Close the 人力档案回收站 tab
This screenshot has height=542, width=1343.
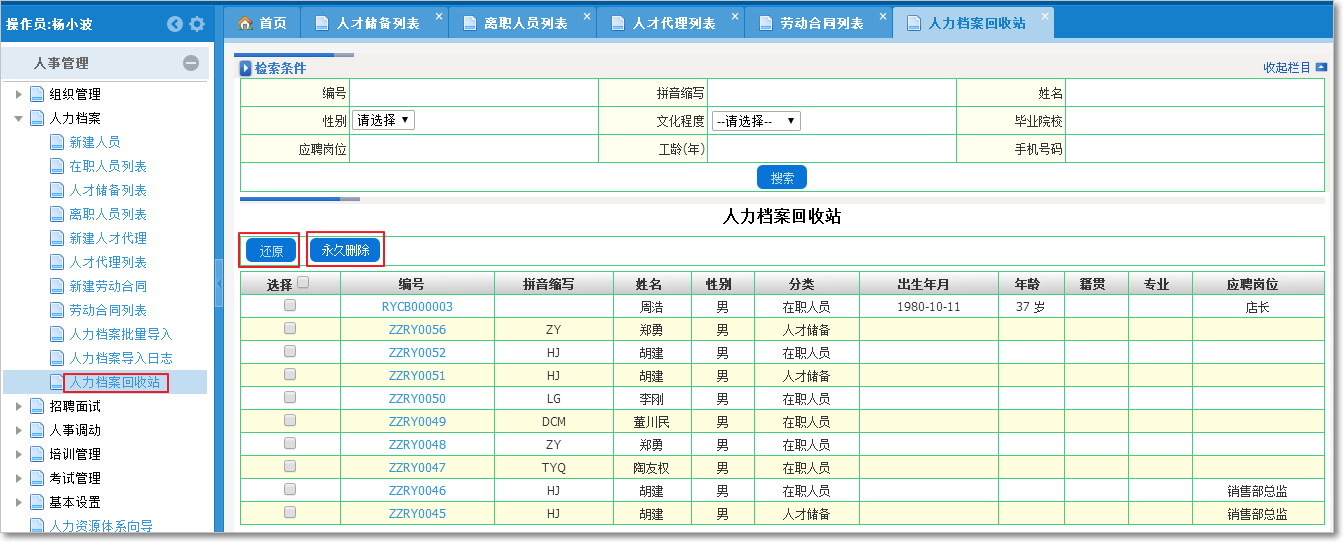tap(1045, 16)
